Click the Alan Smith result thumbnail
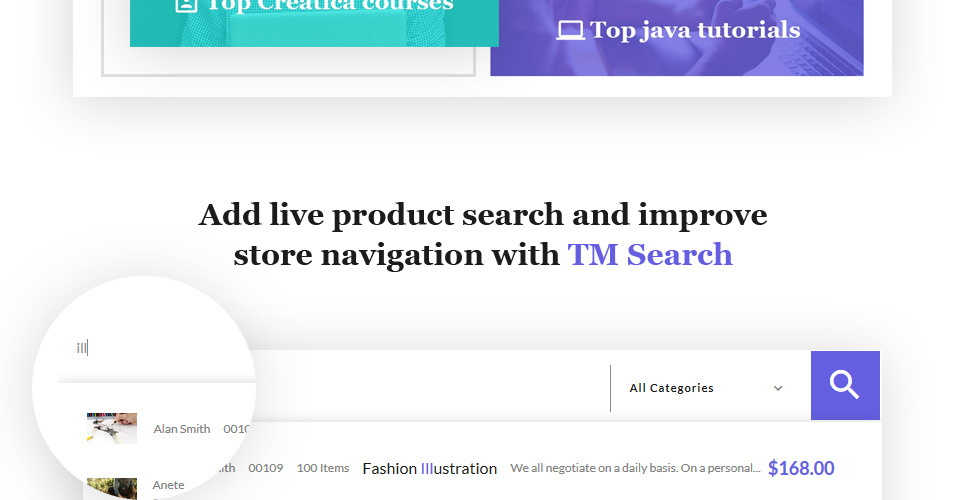 click(111, 428)
